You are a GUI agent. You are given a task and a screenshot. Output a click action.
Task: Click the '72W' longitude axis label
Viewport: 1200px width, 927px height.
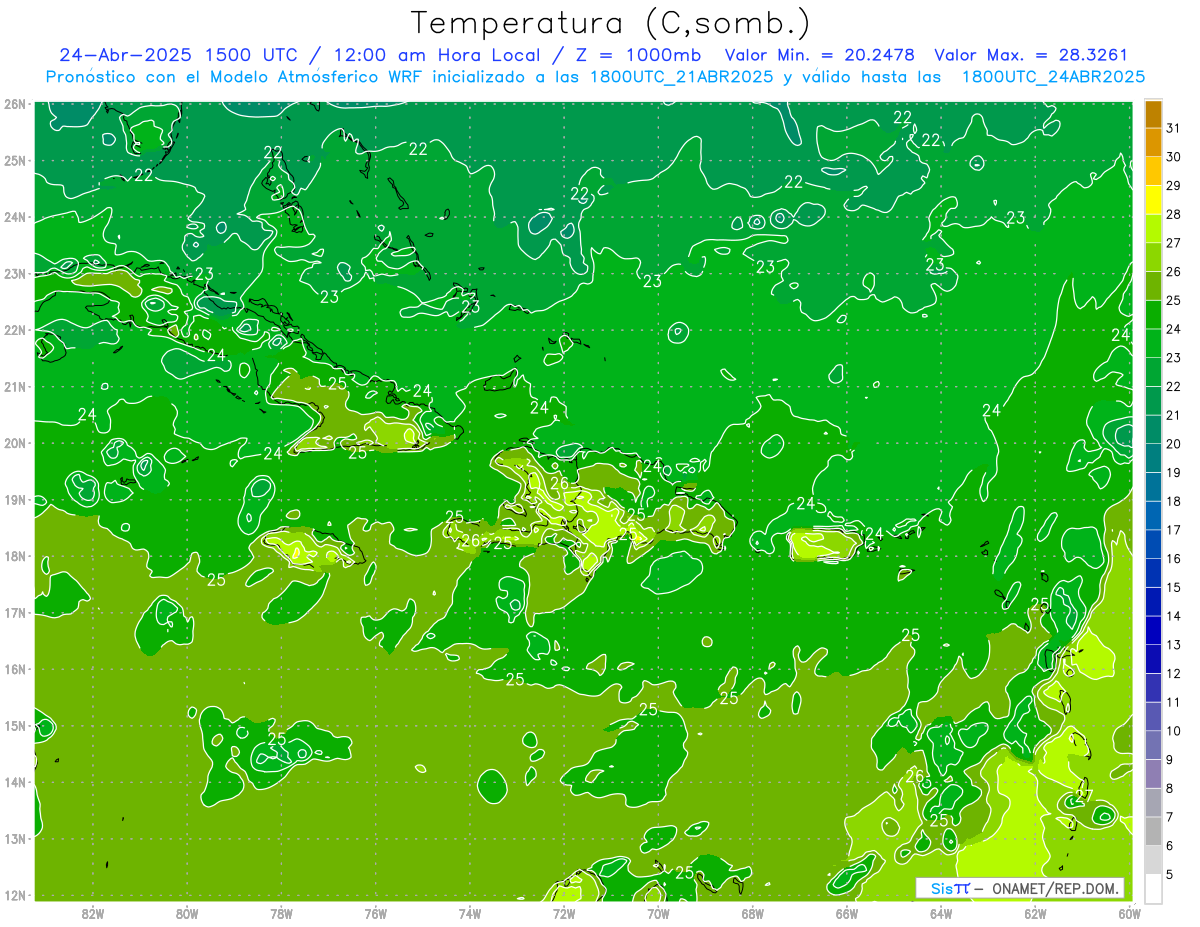click(564, 914)
